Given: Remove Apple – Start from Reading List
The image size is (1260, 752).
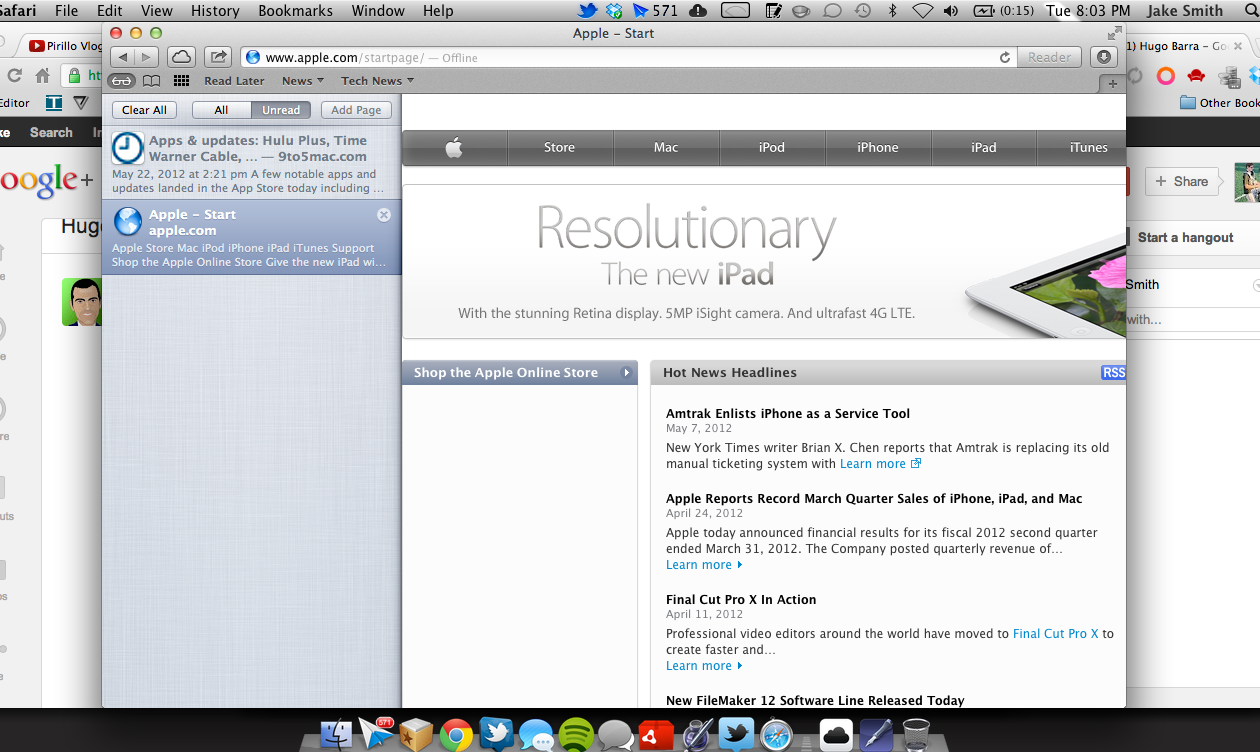Looking at the screenshot, I should tap(384, 215).
